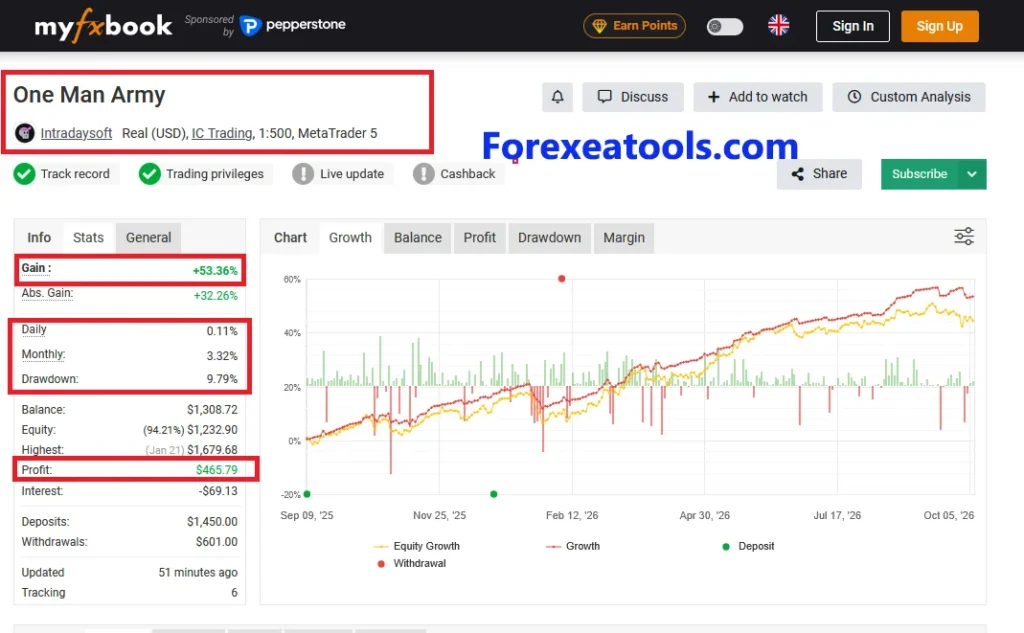Open the Discuss button
Image resolution: width=1024 pixels, height=633 pixels.
point(633,97)
